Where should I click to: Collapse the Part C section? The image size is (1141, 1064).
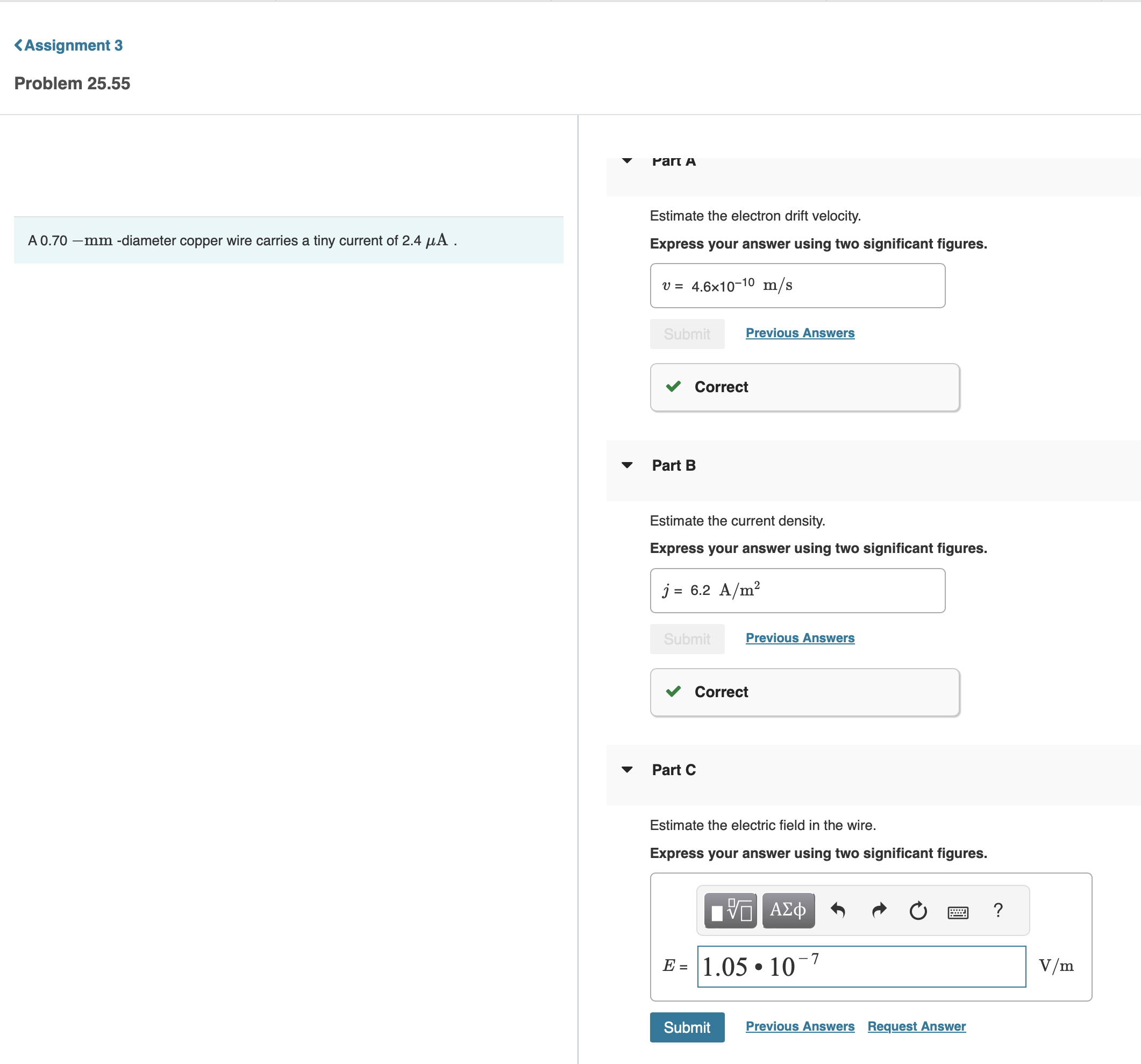(x=627, y=769)
